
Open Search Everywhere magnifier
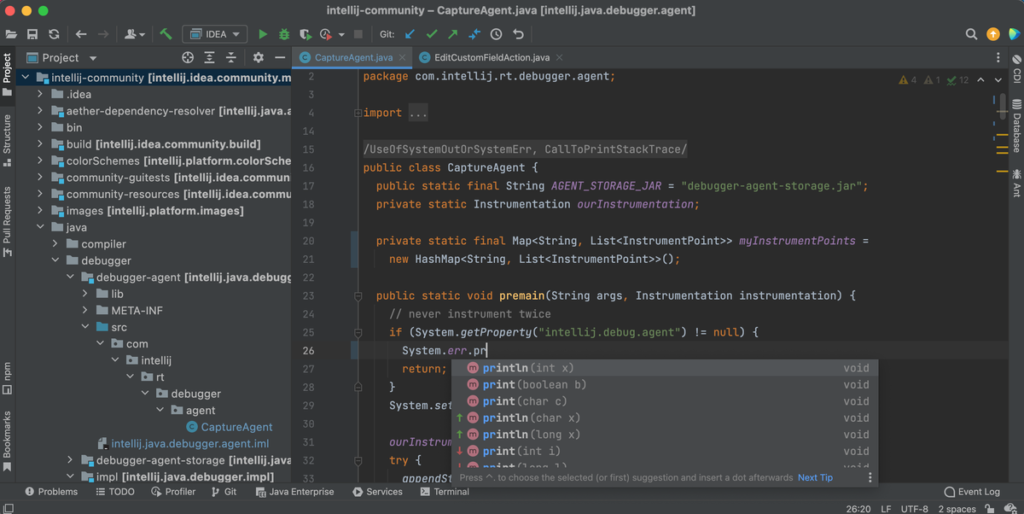pyautogui.click(x=971, y=34)
